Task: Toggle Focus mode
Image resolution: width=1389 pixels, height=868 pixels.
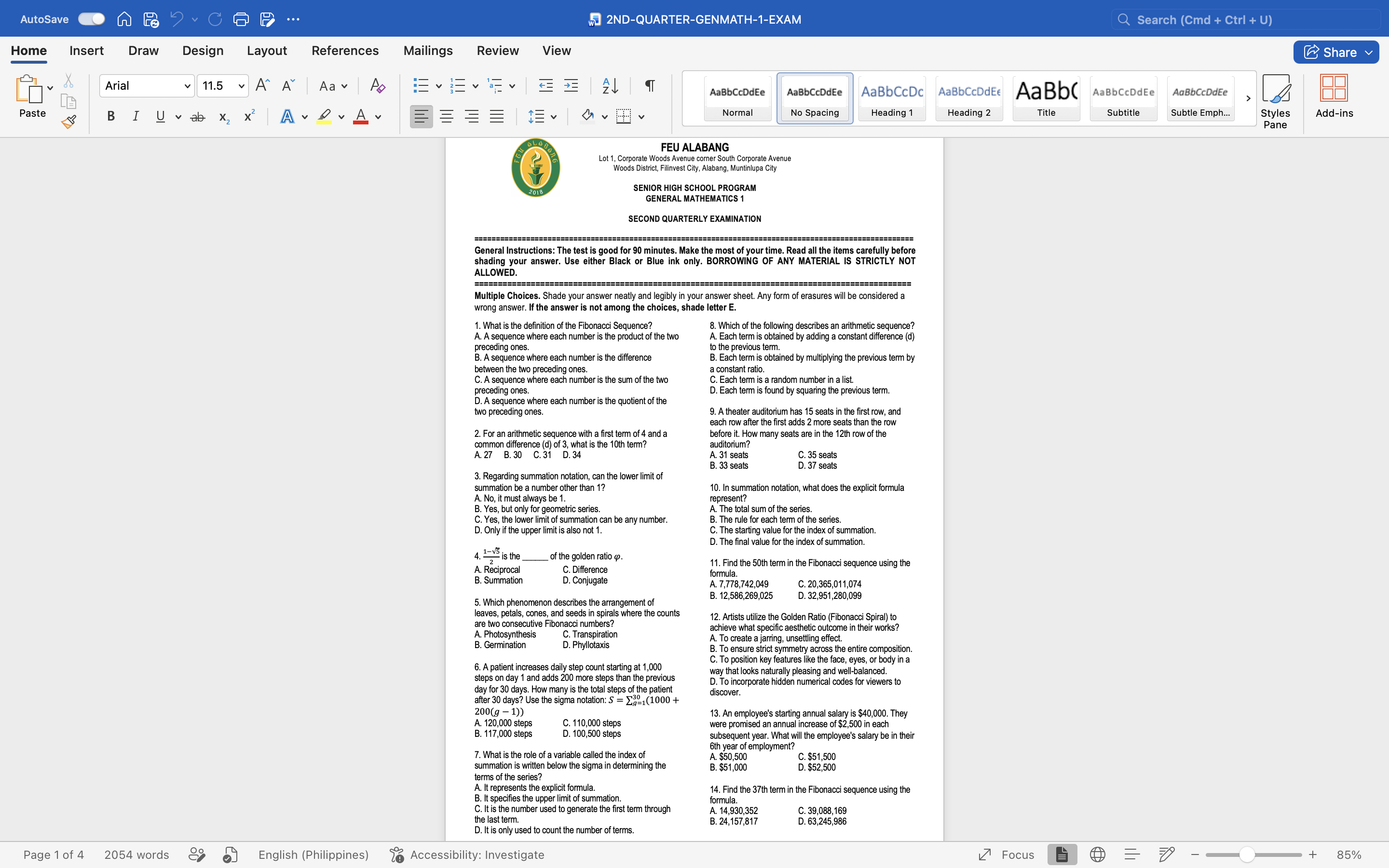Action: pyautogui.click(x=1006, y=854)
